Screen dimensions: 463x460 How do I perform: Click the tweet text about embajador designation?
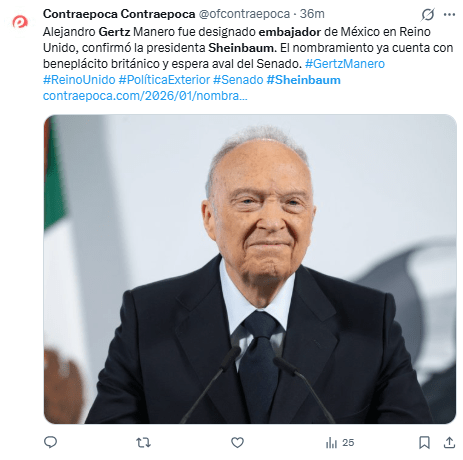click(x=248, y=48)
